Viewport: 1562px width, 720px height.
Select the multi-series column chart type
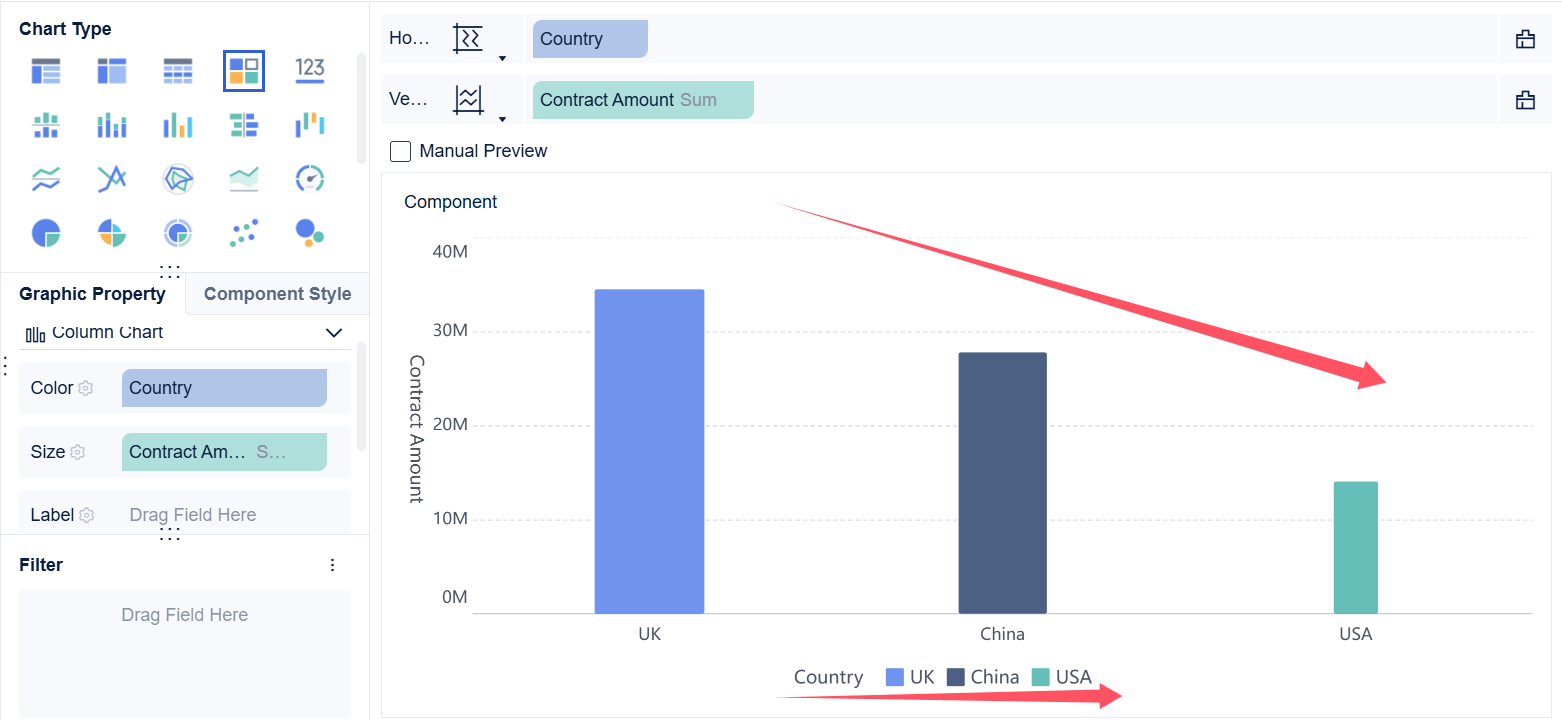178,125
